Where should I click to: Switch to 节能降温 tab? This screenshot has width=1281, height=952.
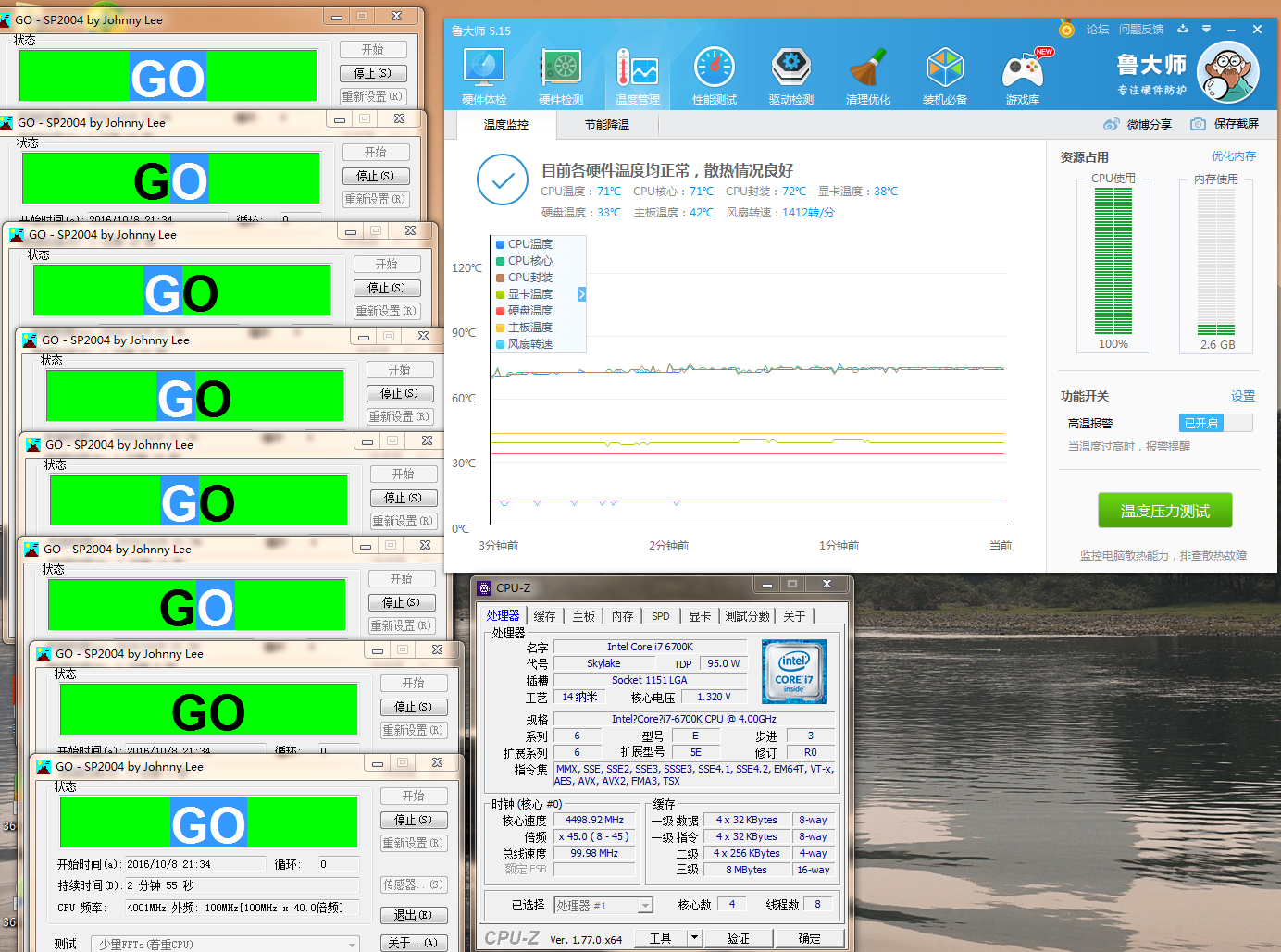point(607,125)
